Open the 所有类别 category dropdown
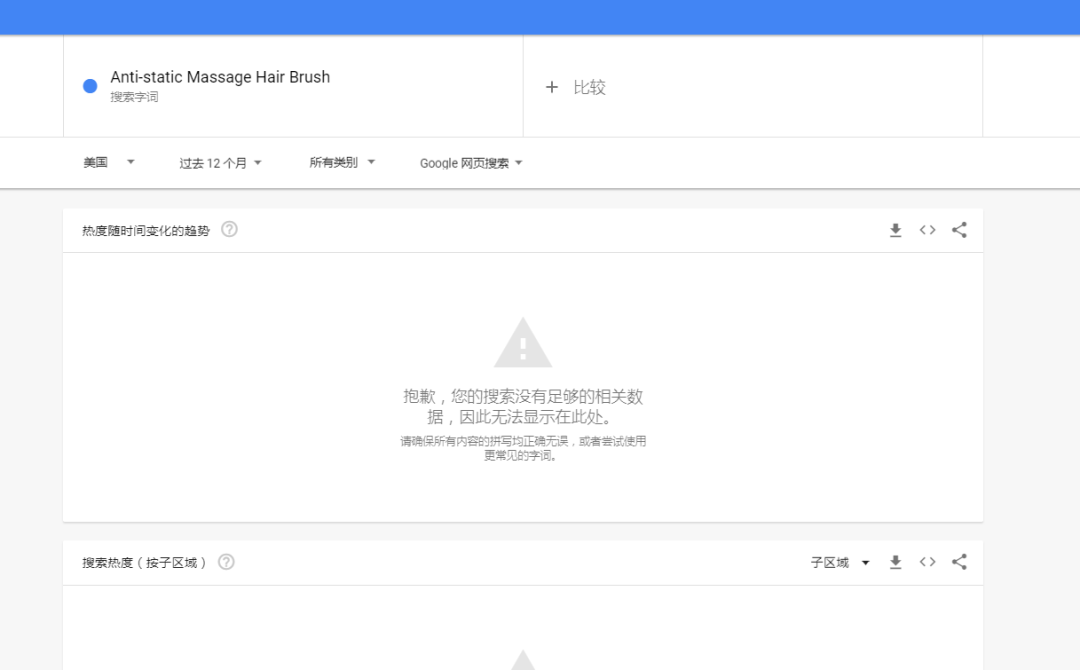Image resolution: width=1080 pixels, height=670 pixels. 342,163
